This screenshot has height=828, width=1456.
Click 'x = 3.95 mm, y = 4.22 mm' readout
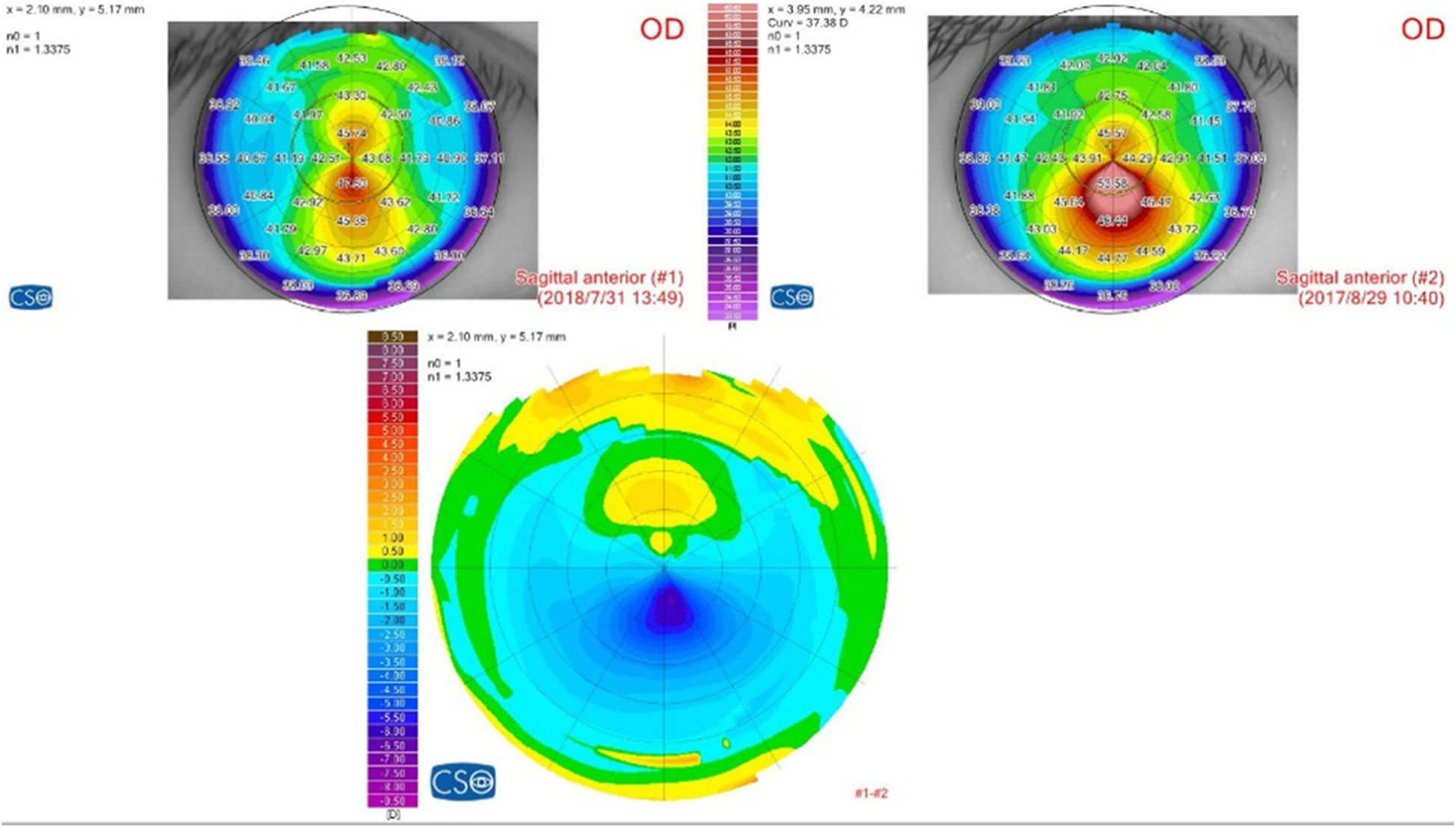836,10
